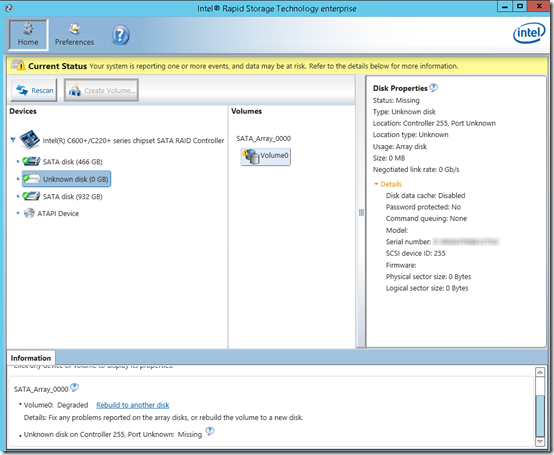Select the SATA disk (932 GB) entry

tap(72, 196)
